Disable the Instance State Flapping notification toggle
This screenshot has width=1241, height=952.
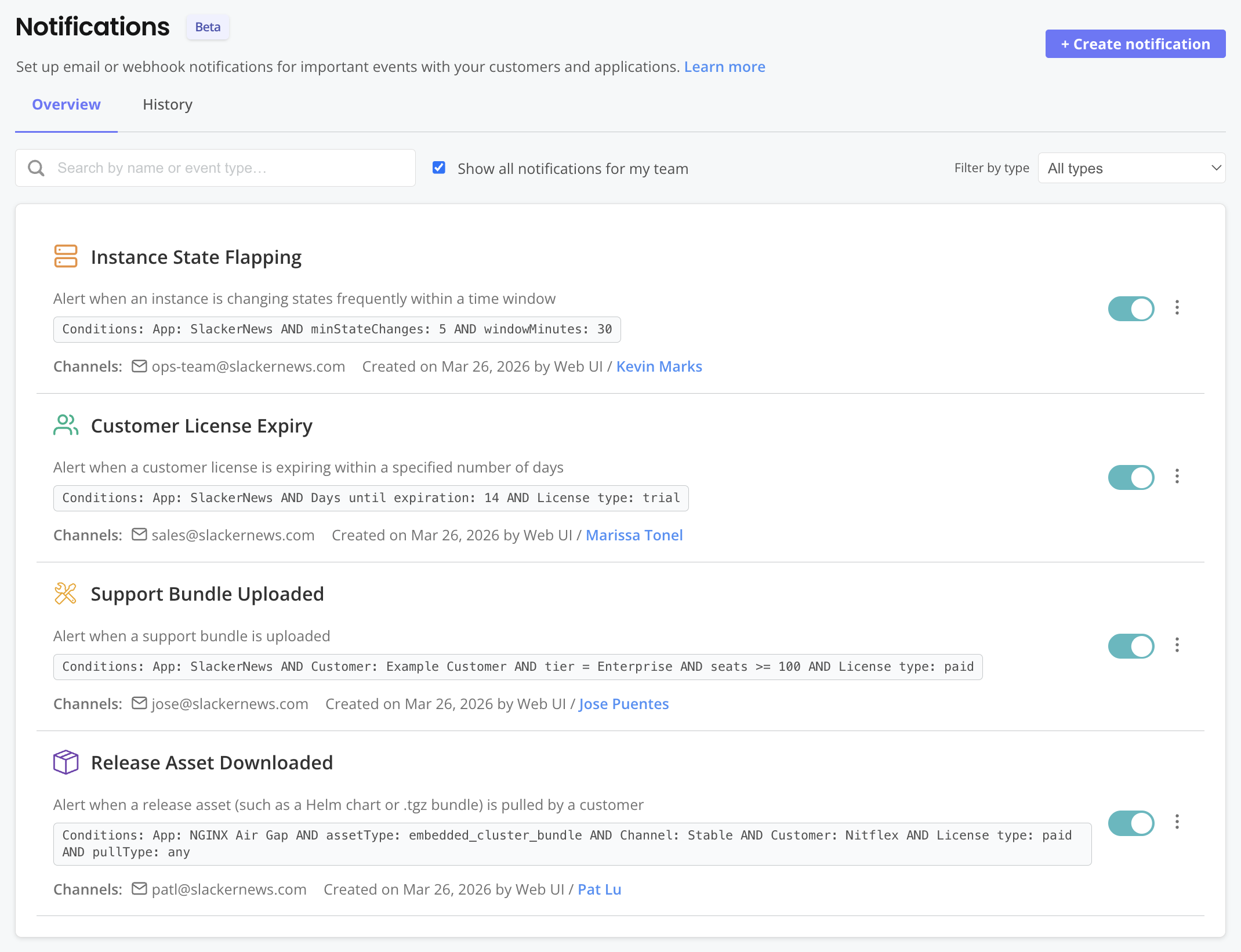1130,308
